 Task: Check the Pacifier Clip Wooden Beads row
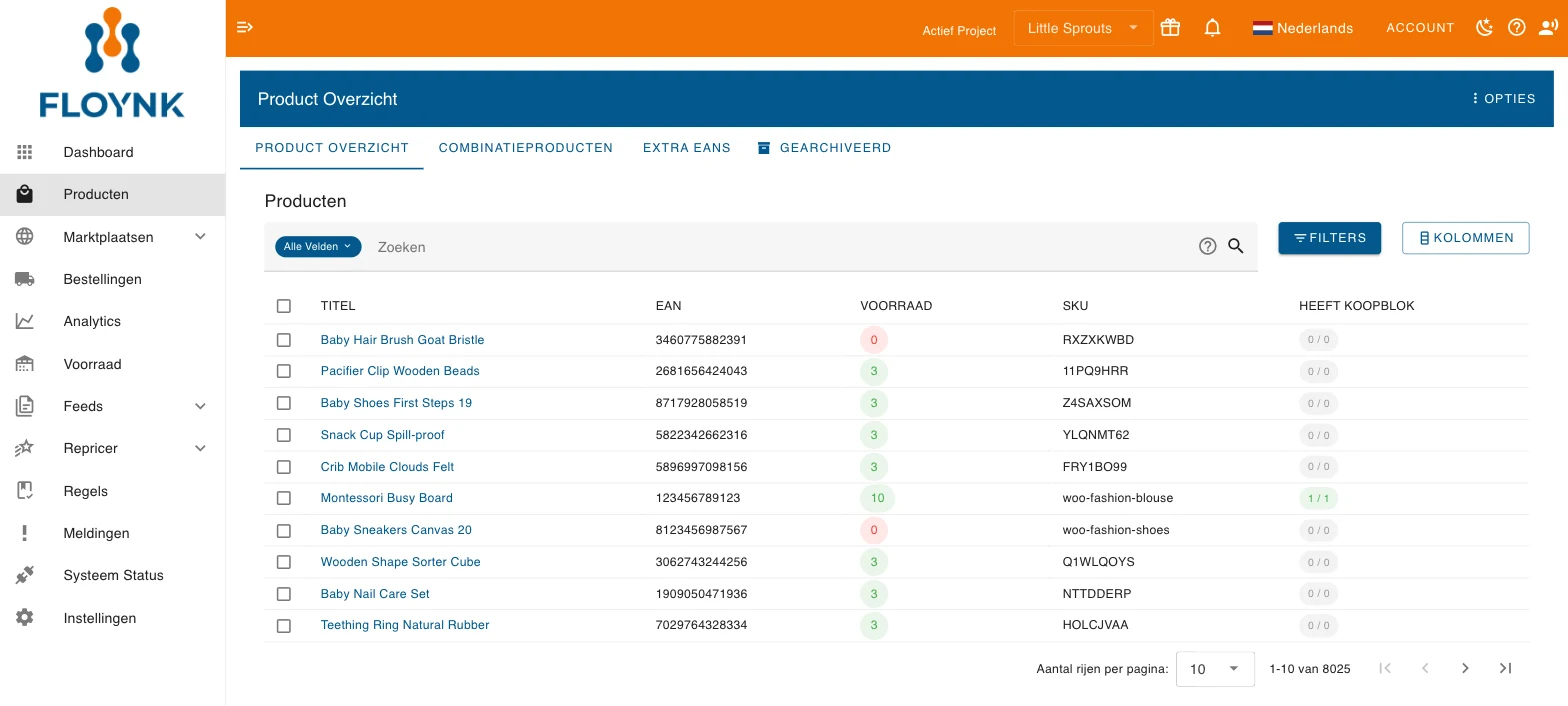(284, 371)
